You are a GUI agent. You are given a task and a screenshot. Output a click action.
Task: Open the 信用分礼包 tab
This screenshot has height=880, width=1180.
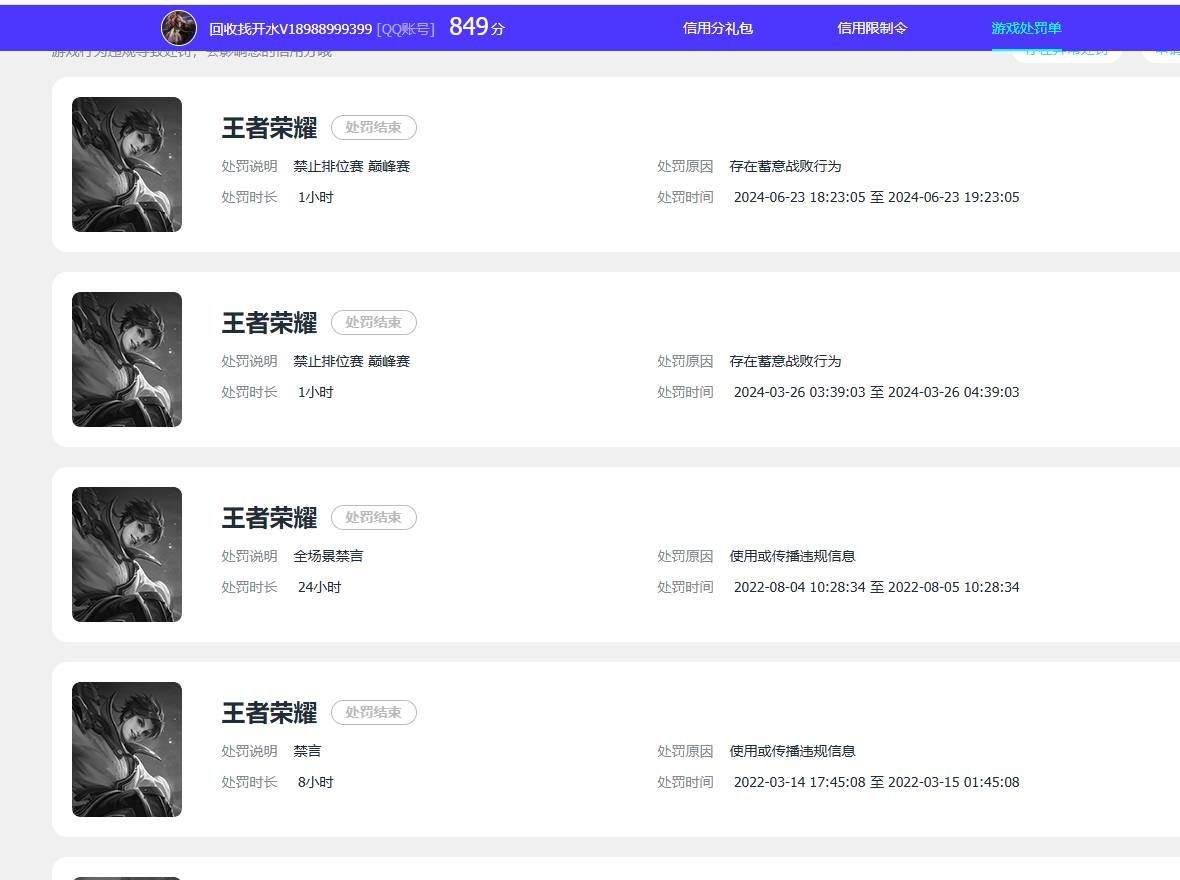tap(718, 29)
